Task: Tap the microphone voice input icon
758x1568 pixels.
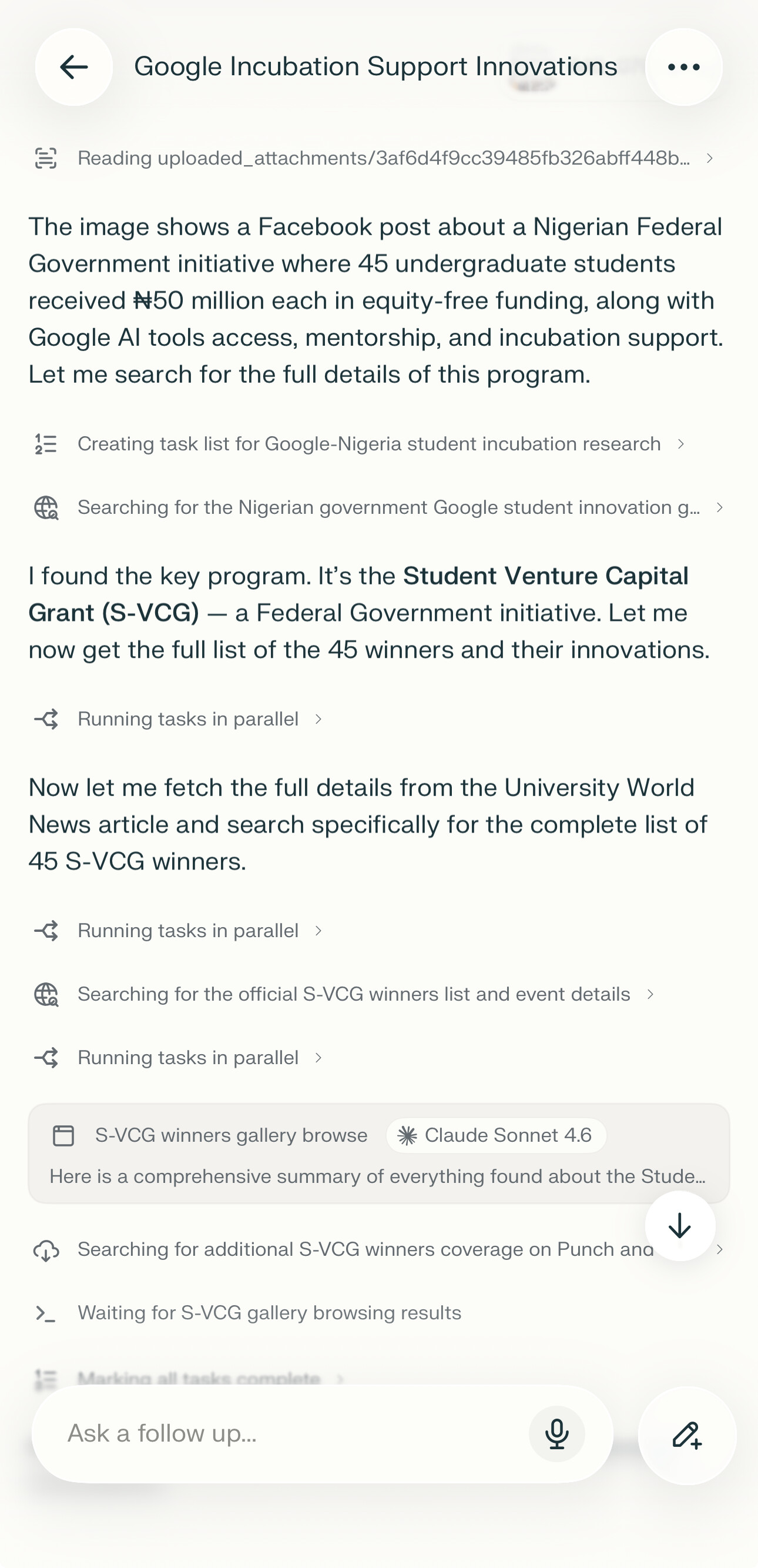Action: [556, 1433]
